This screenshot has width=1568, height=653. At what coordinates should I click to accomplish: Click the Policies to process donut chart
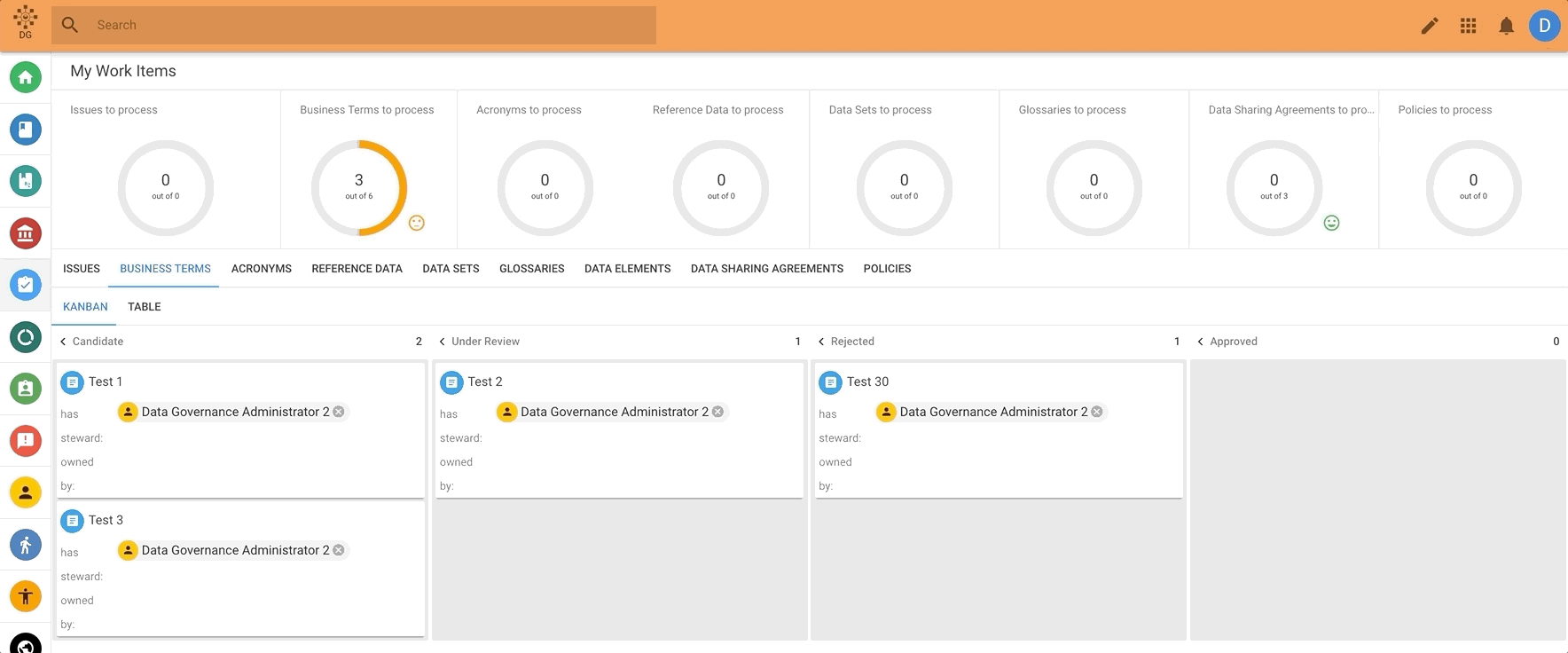(1474, 188)
